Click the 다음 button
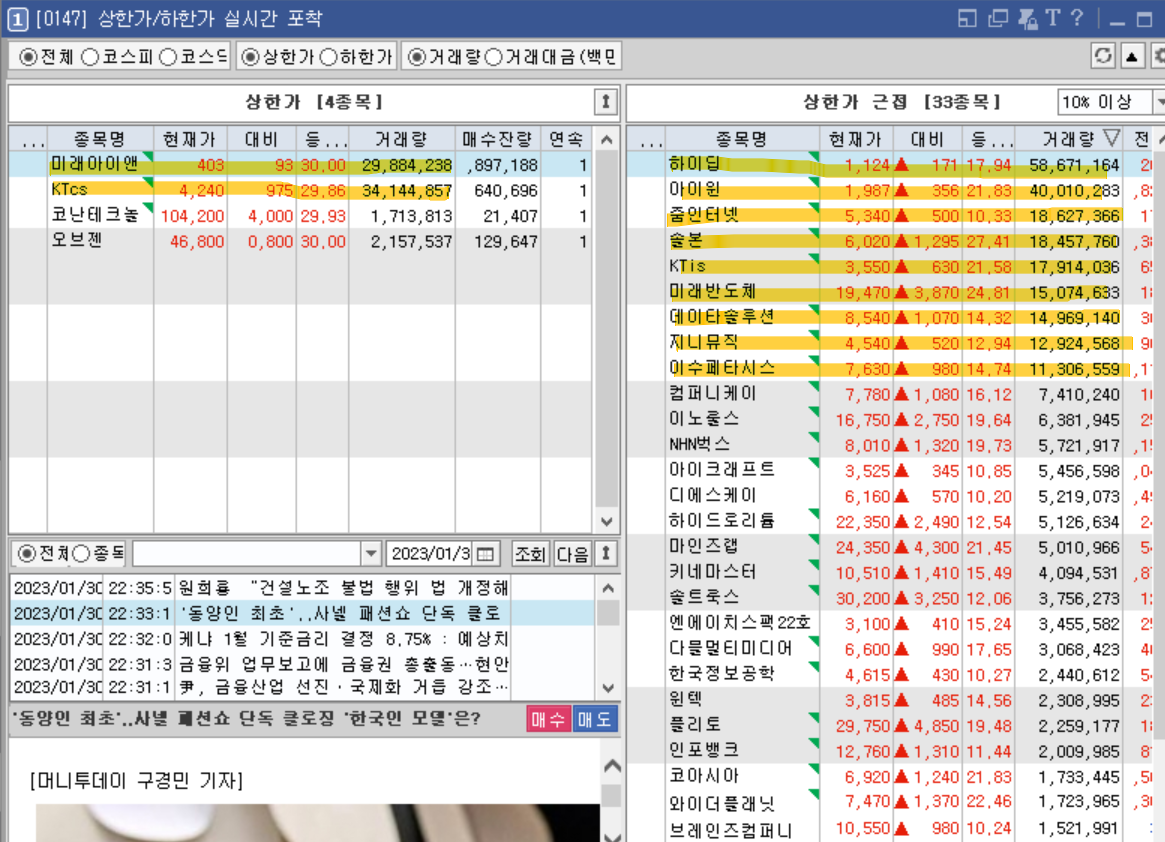 (572, 554)
